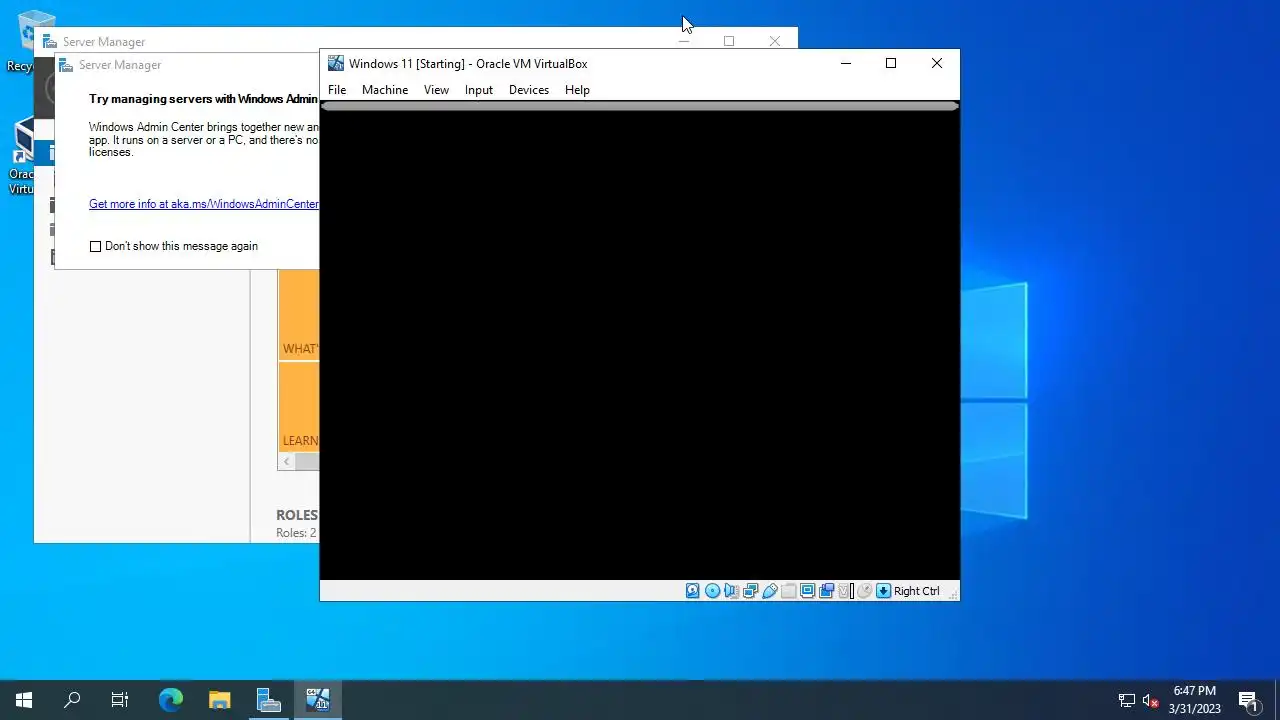
Task: Open the aka.ms/WindowsAdminCenter link
Action: coord(204,204)
